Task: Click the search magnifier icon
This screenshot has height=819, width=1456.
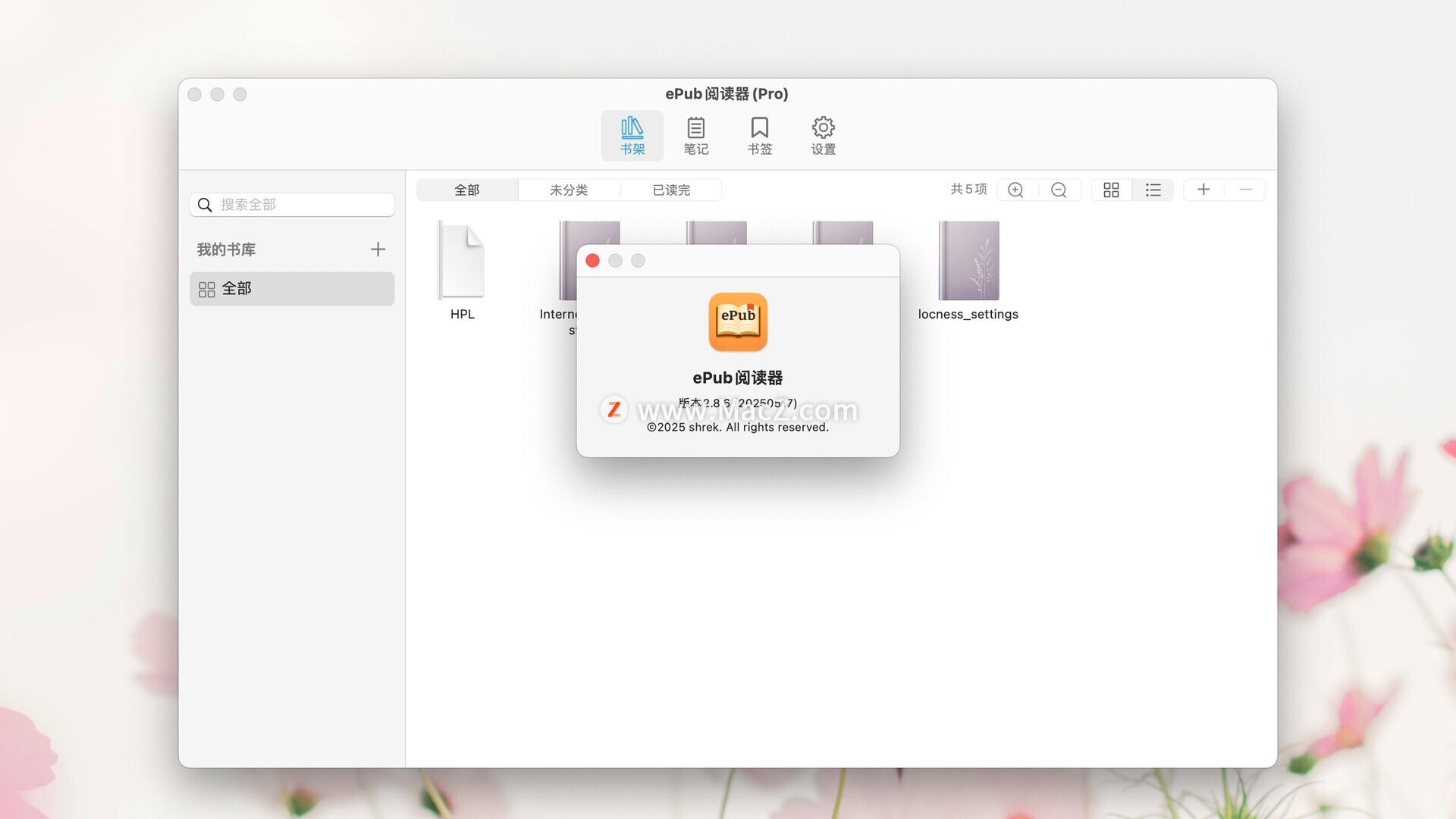Action: [205, 205]
